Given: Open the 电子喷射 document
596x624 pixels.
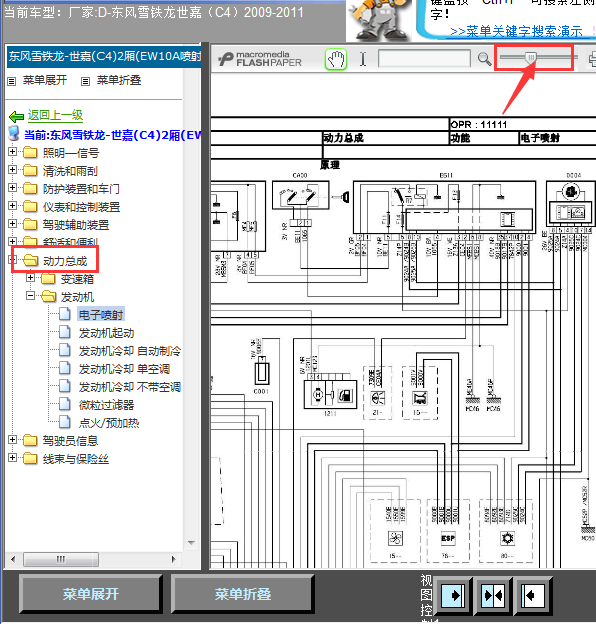Looking at the screenshot, I should [x=101, y=315].
